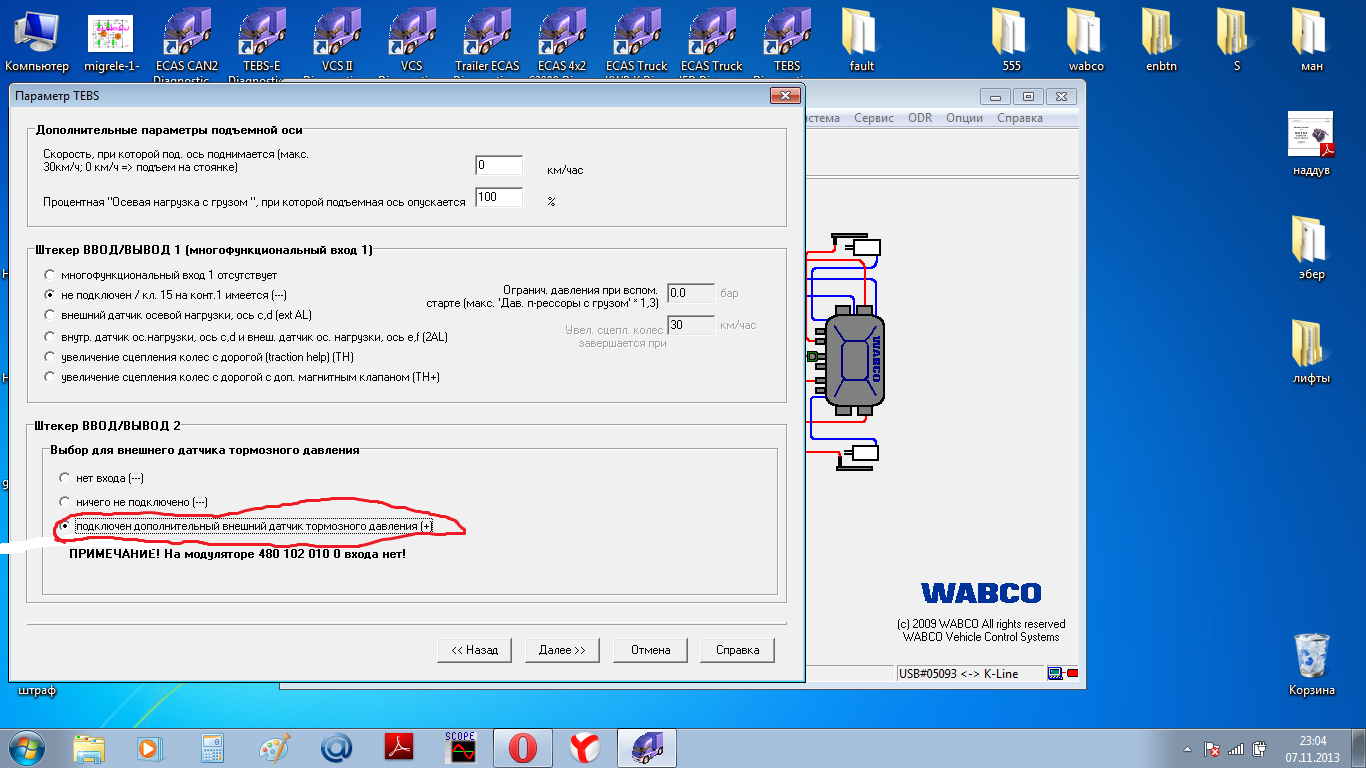Select traction help with magnet valve (TH+)
The height and width of the screenshot is (768, 1366).
[x=242, y=377]
